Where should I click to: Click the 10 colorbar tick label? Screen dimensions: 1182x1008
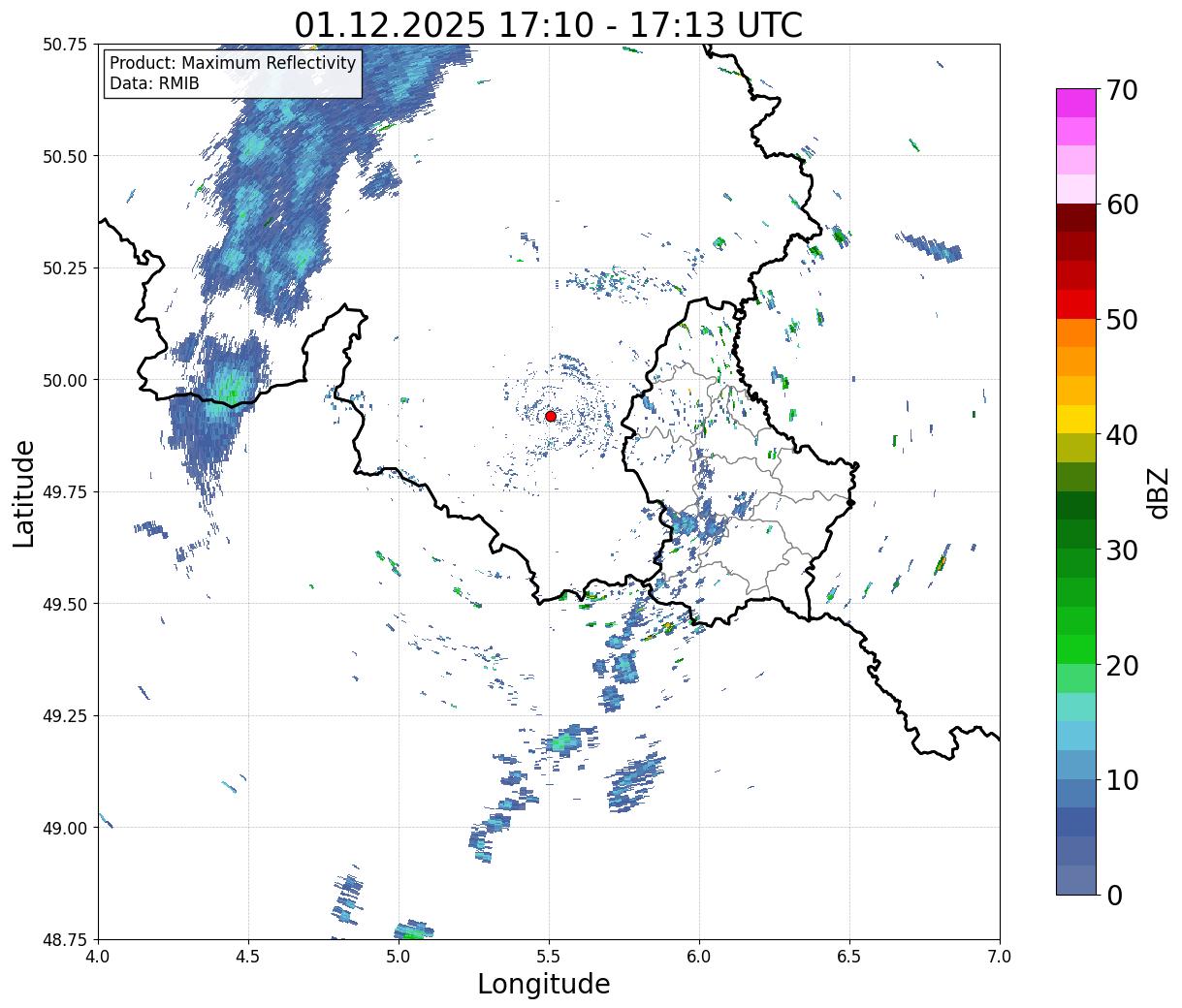(1123, 779)
